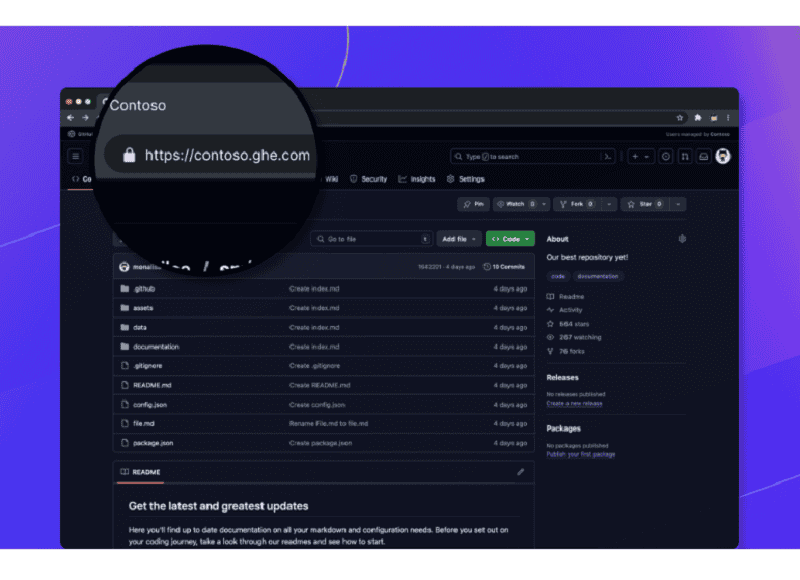This screenshot has height=580, width=800.
Task: Click the 'documentation' topic tag
Action: coord(597,276)
